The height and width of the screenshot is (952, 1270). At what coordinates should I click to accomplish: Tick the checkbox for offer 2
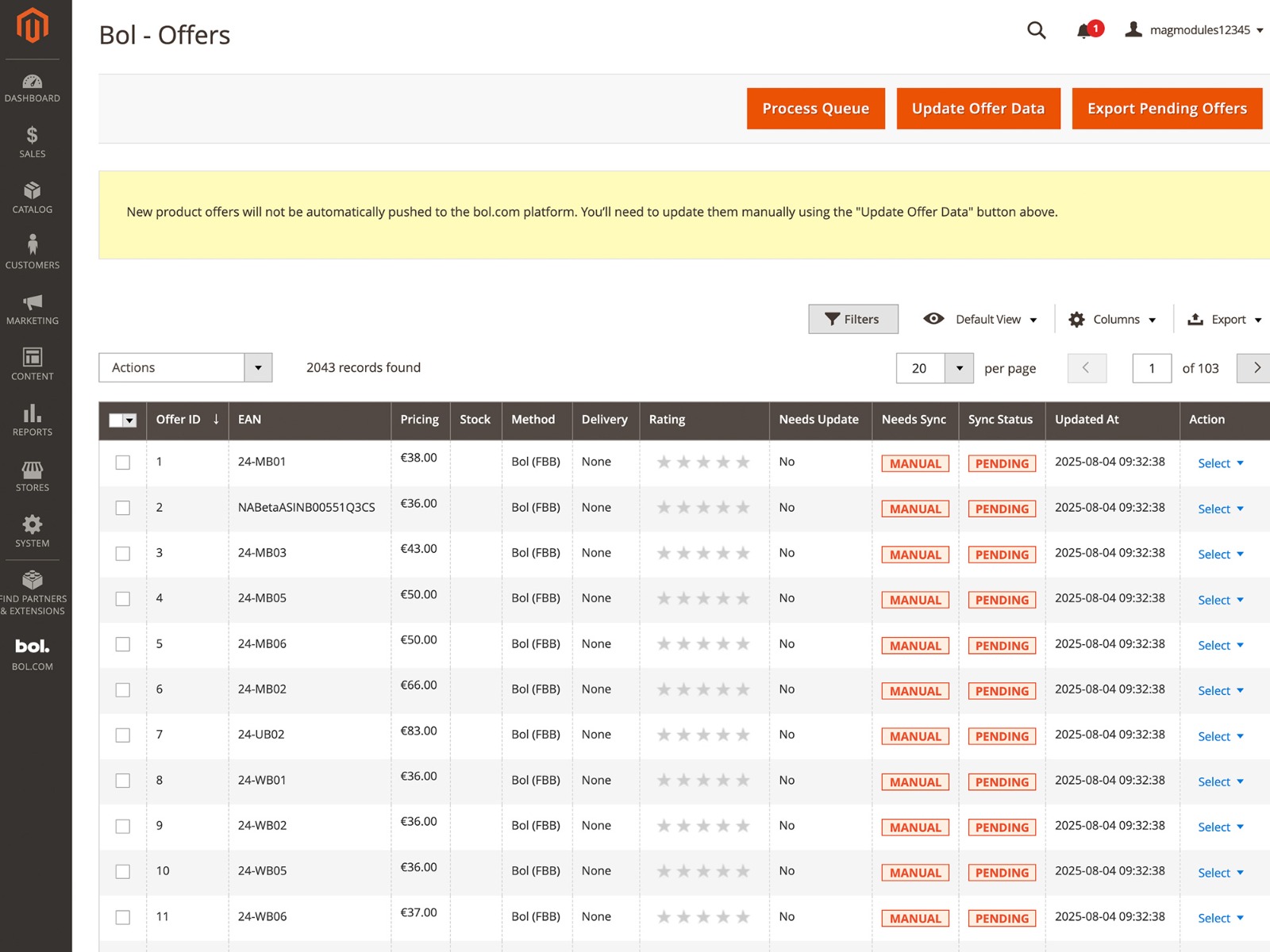click(123, 508)
